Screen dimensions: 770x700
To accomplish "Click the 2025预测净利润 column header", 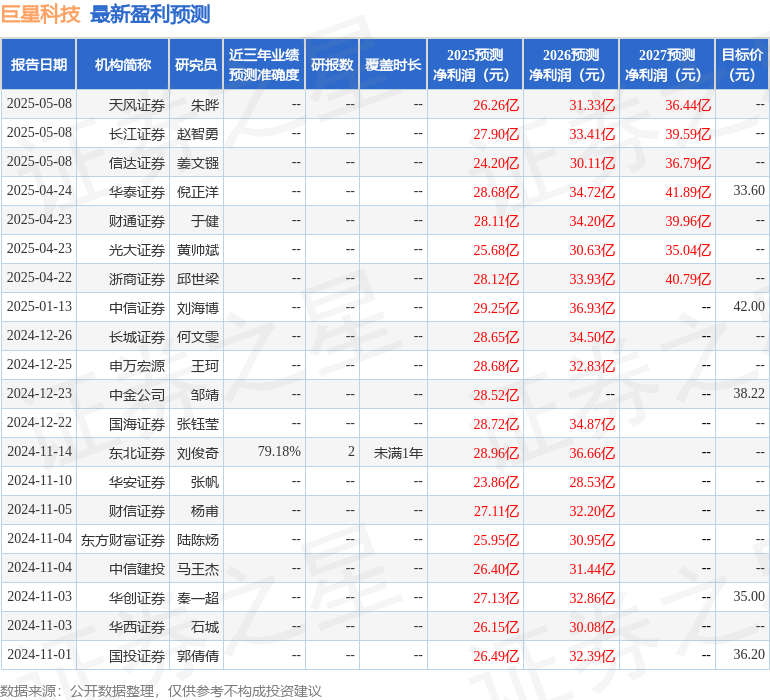I will pos(474,65).
